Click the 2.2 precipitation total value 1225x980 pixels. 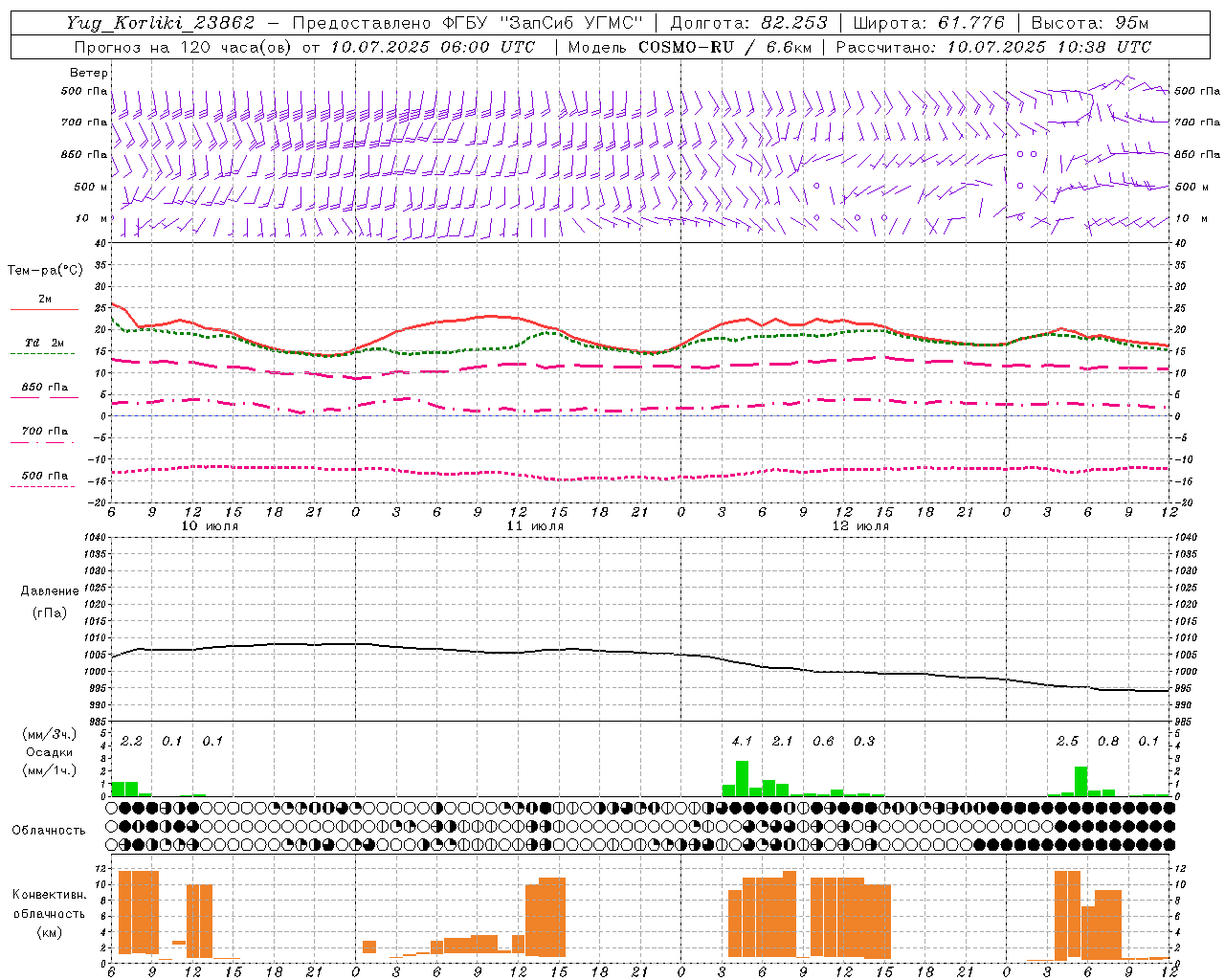(x=131, y=741)
